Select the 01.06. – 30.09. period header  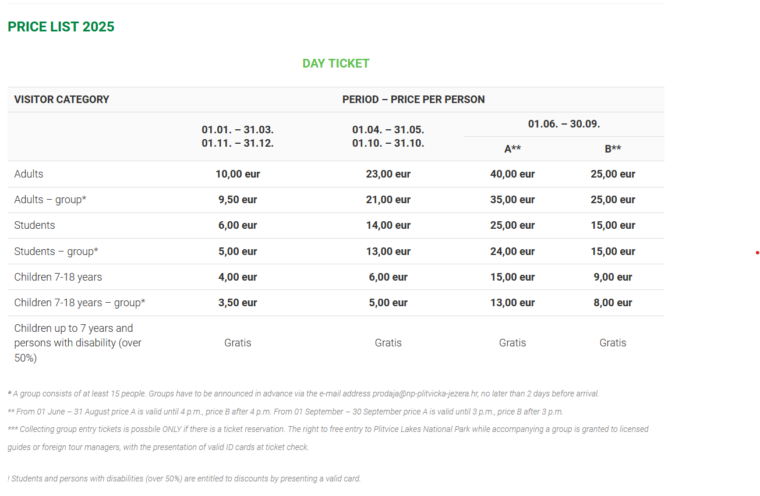[x=563, y=124]
